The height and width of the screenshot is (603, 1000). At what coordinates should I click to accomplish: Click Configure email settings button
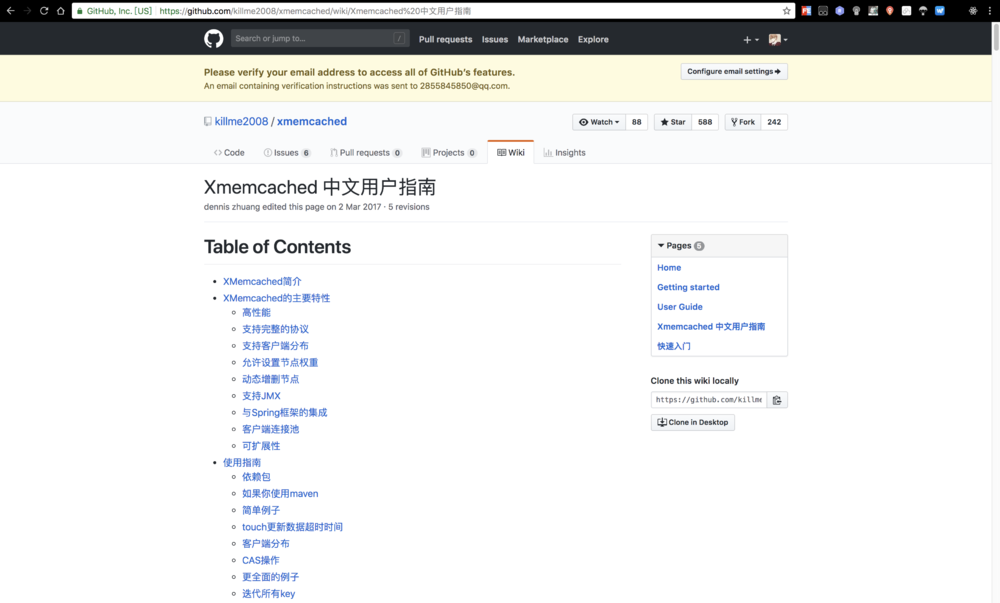point(734,71)
